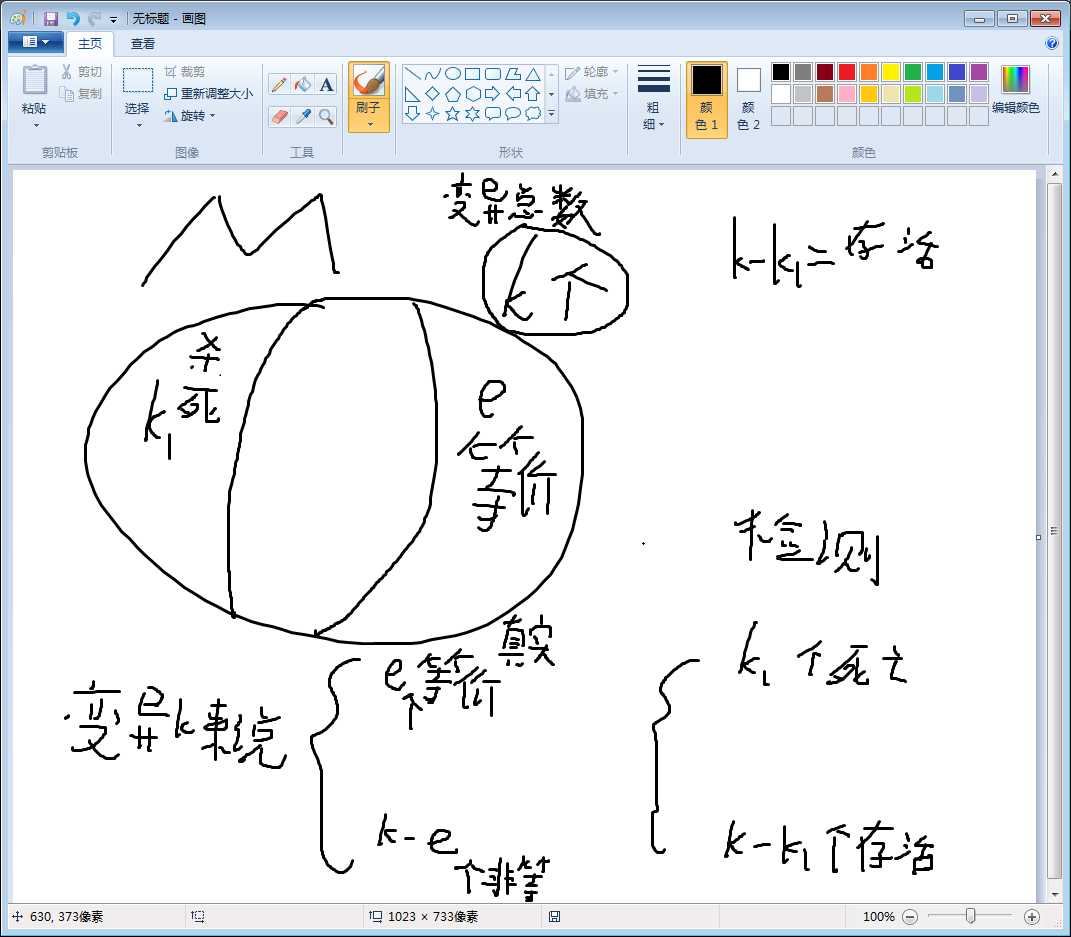1071x937 pixels.
Task: Click the rectangular Select (选择) tool icon
Action: coord(137,81)
